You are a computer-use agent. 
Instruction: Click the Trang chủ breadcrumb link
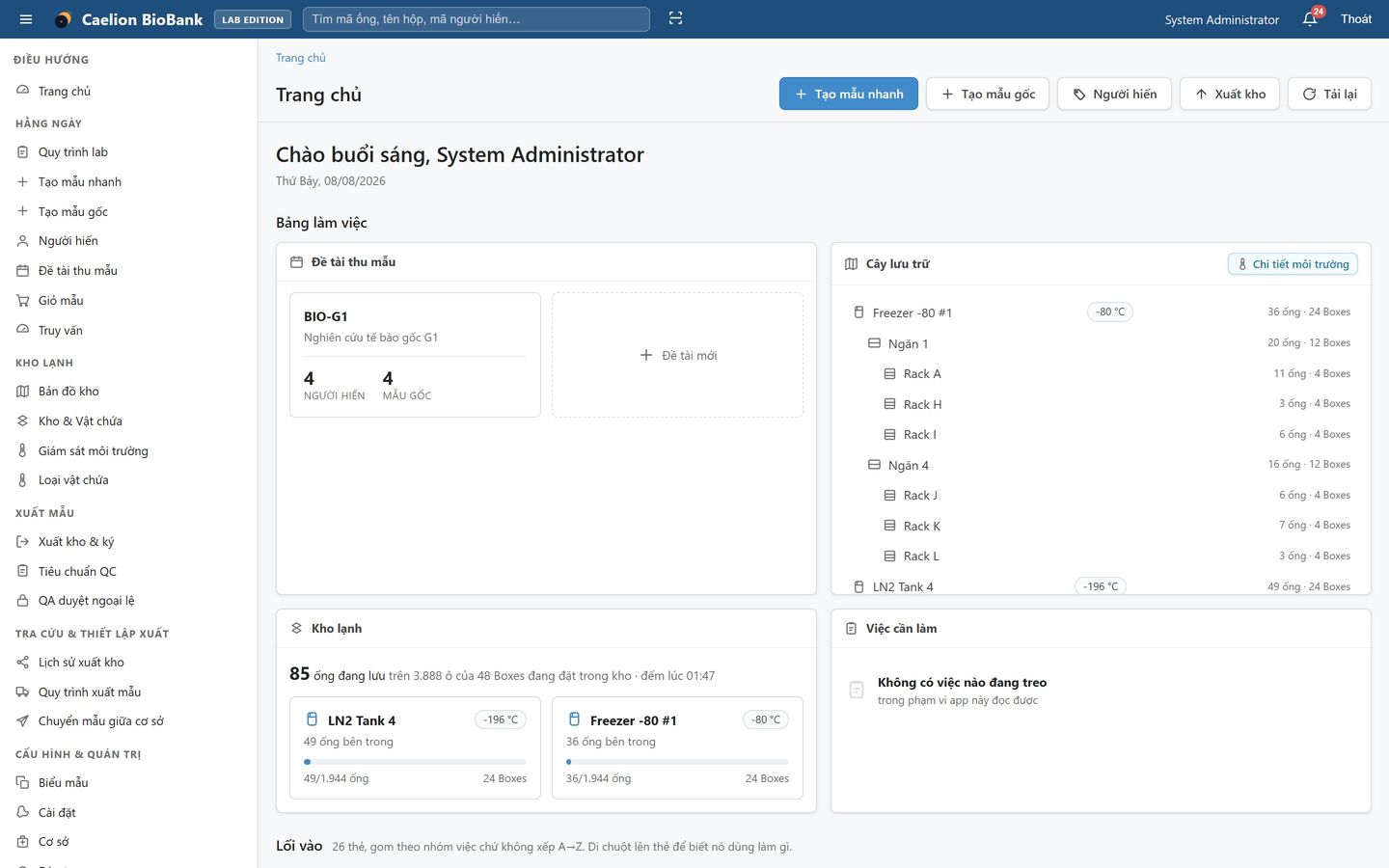(x=301, y=58)
